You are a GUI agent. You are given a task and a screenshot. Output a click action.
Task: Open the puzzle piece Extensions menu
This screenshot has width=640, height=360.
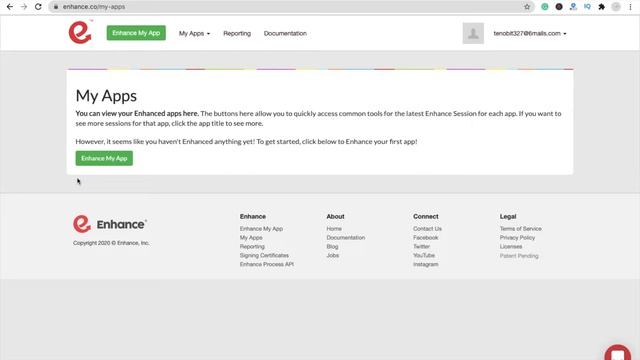[602, 7]
